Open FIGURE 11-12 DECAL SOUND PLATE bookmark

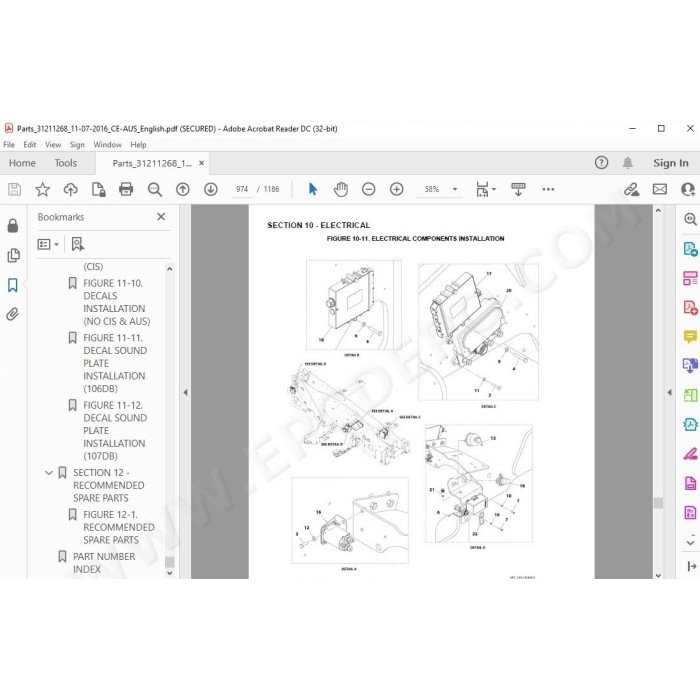pos(115,430)
